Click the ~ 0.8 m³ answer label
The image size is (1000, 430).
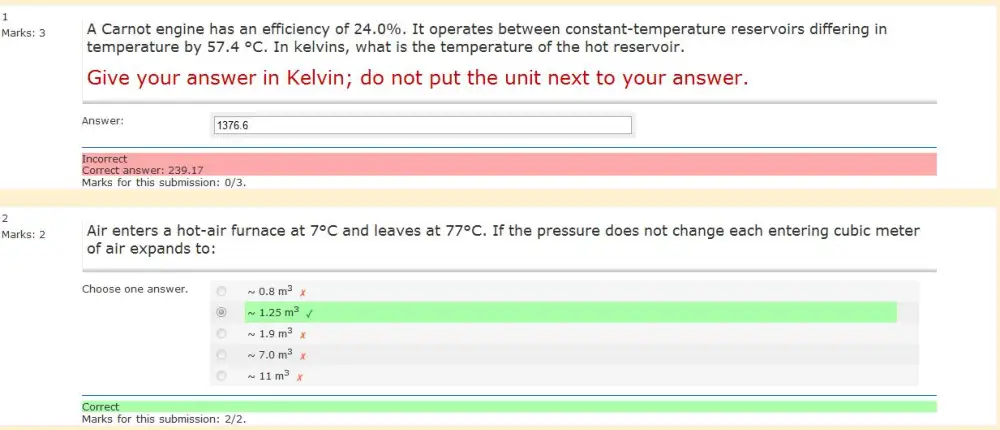(x=270, y=292)
